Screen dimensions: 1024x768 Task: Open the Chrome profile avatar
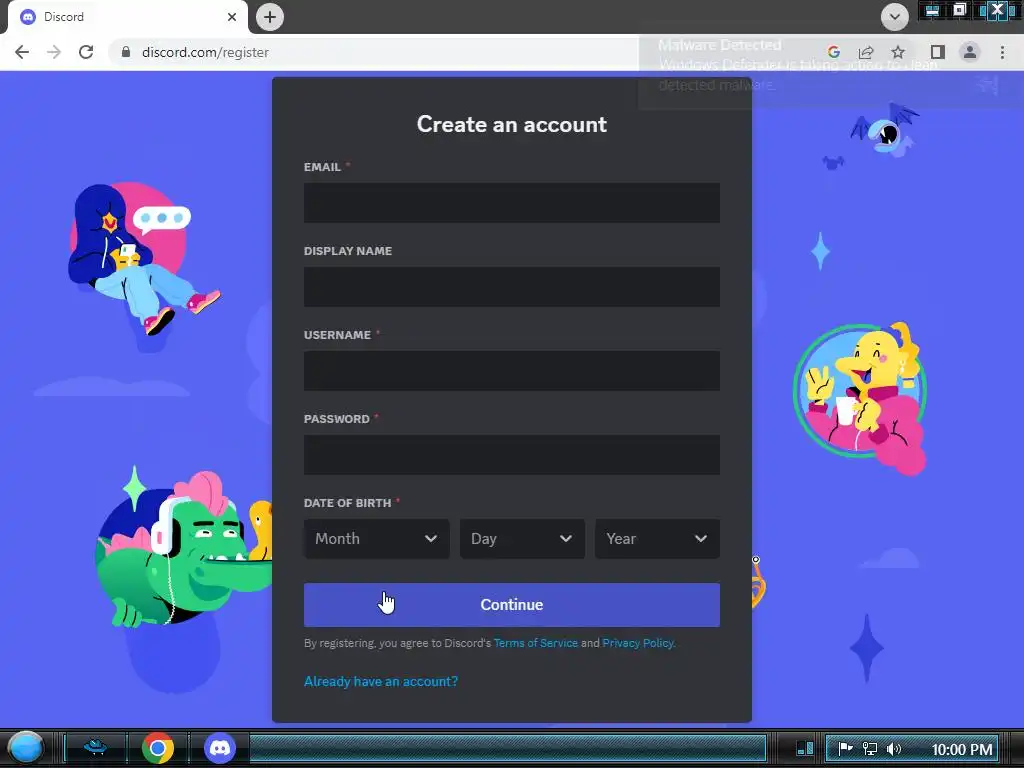(x=970, y=52)
